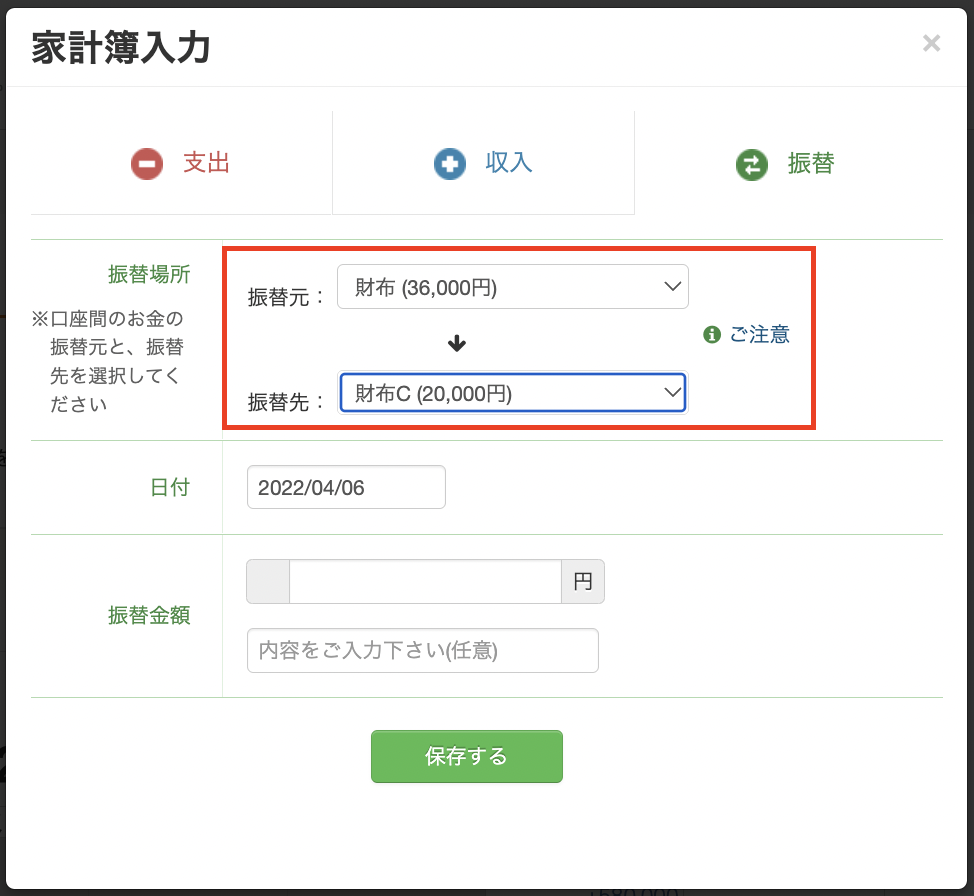Click the 振替場所 section label
The width and height of the screenshot is (974, 896).
coord(149,274)
